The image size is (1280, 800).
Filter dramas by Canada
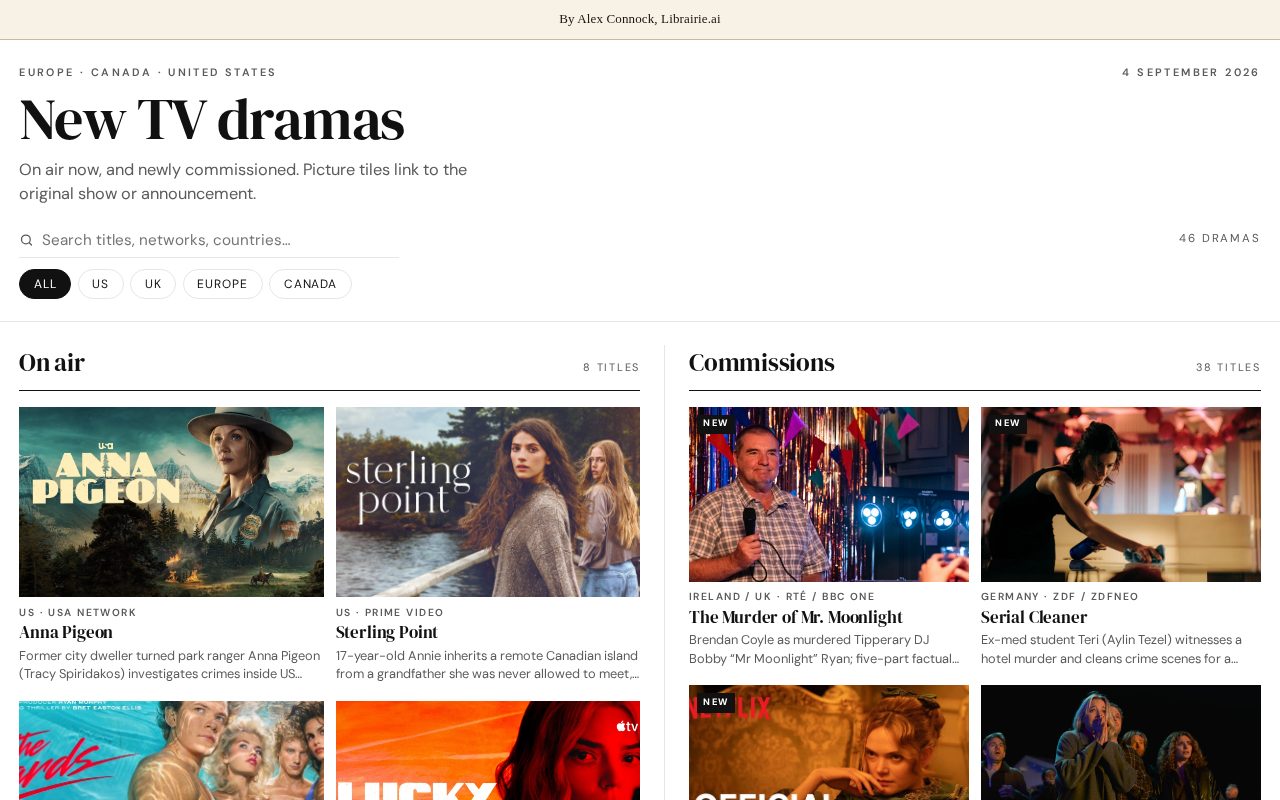click(x=310, y=284)
